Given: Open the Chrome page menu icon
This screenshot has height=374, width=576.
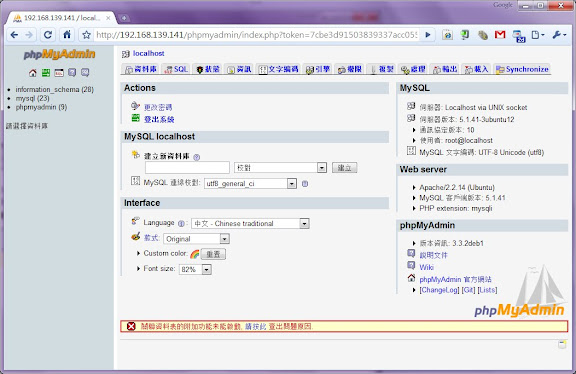Looking at the screenshot, I should coord(538,35).
